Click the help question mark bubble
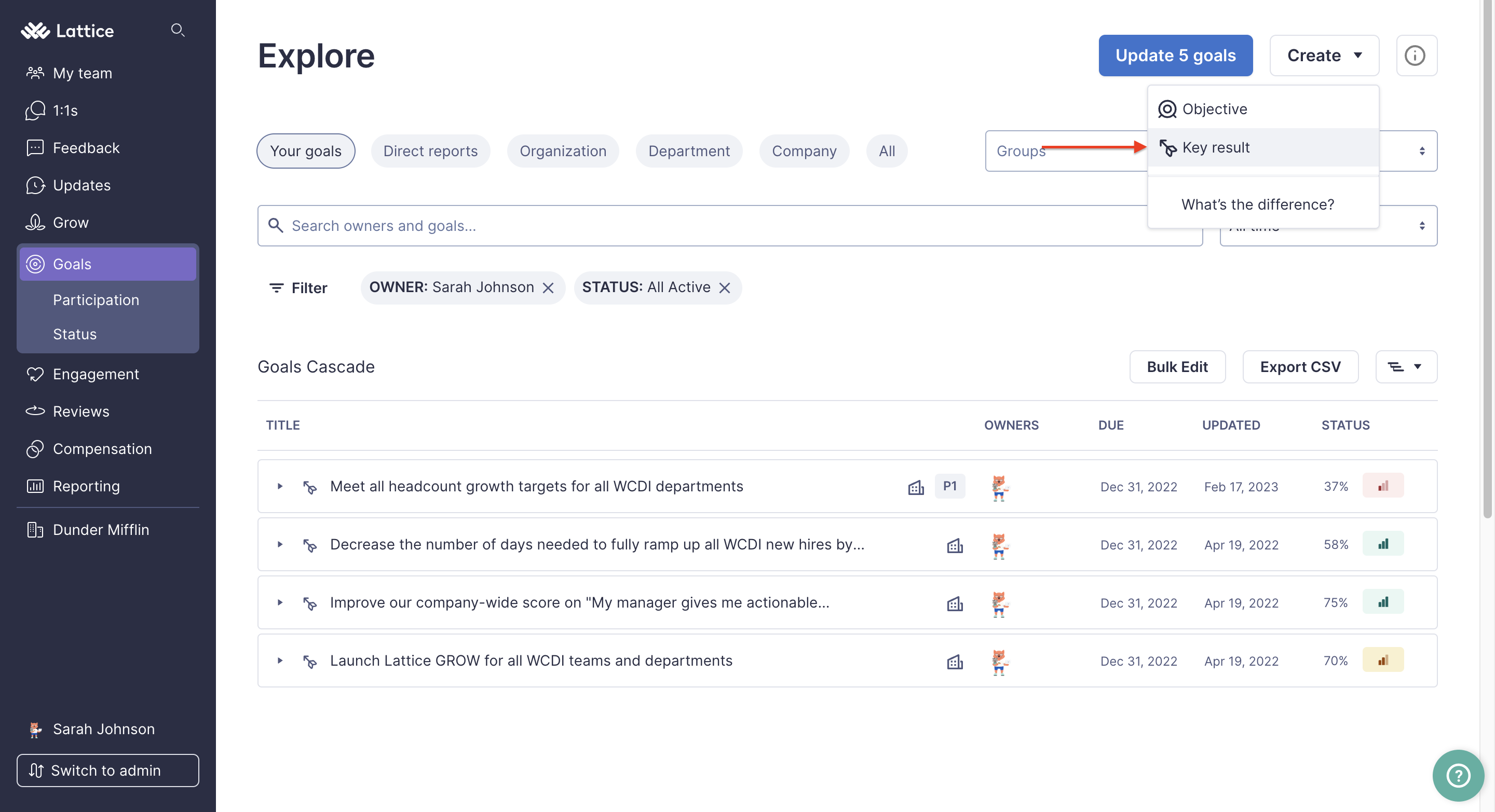The width and height of the screenshot is (1495, 812). [x=1458, y=775]
